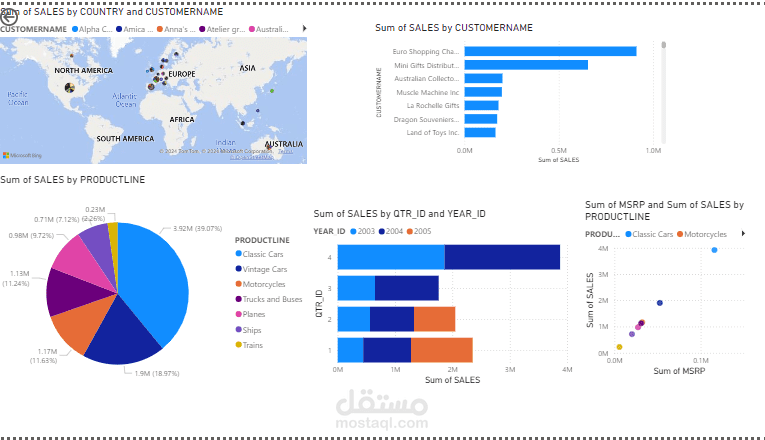Click quarter 1 2003 light blue segment

(350, 350)
